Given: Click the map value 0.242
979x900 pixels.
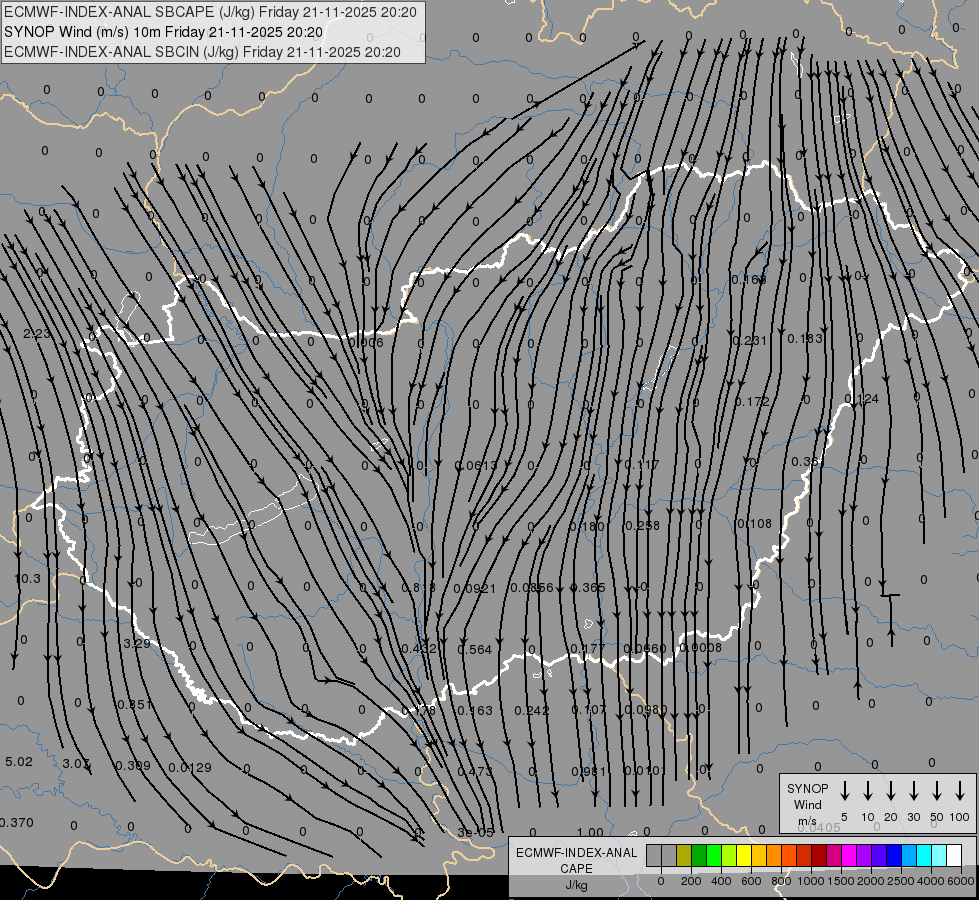Looking at the screenshot, I should (531, 710).
